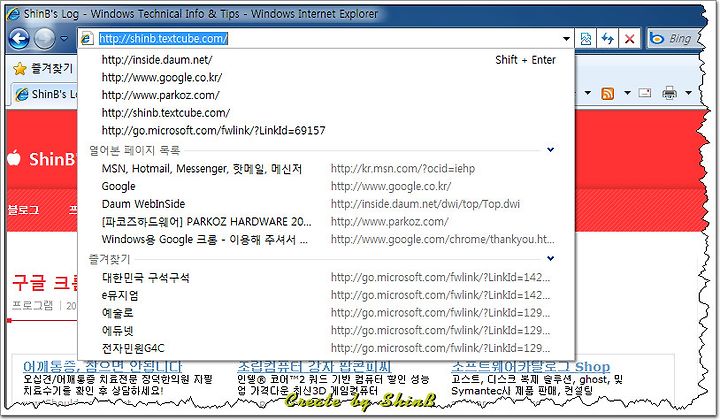Click the Compatibility View icon
Viewport: 720px width, 420px height.
586,39
